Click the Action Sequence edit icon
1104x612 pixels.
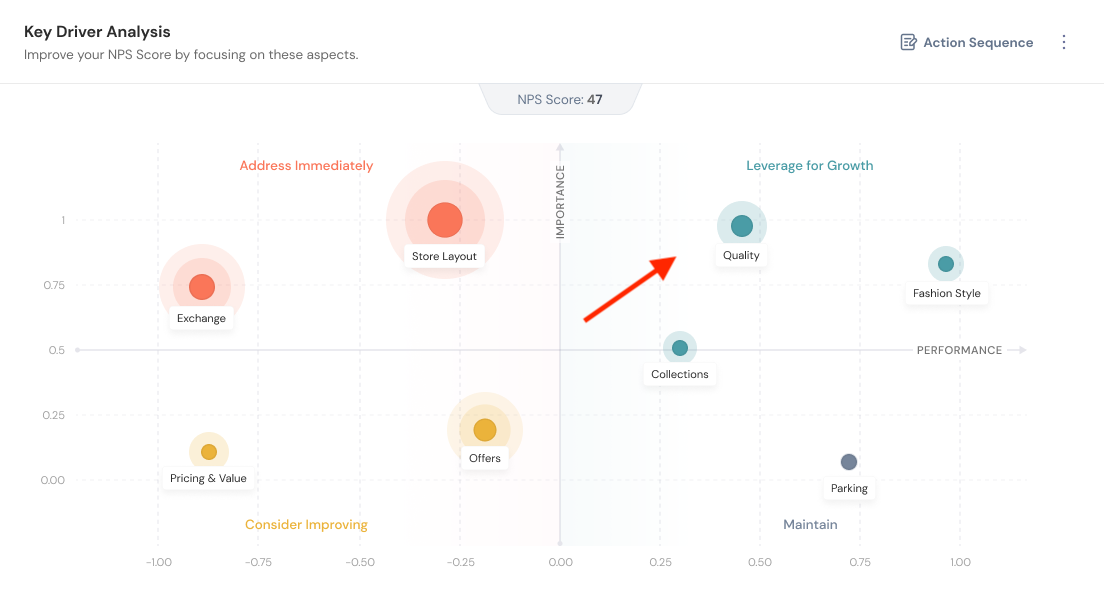click(x=908, y=42)
